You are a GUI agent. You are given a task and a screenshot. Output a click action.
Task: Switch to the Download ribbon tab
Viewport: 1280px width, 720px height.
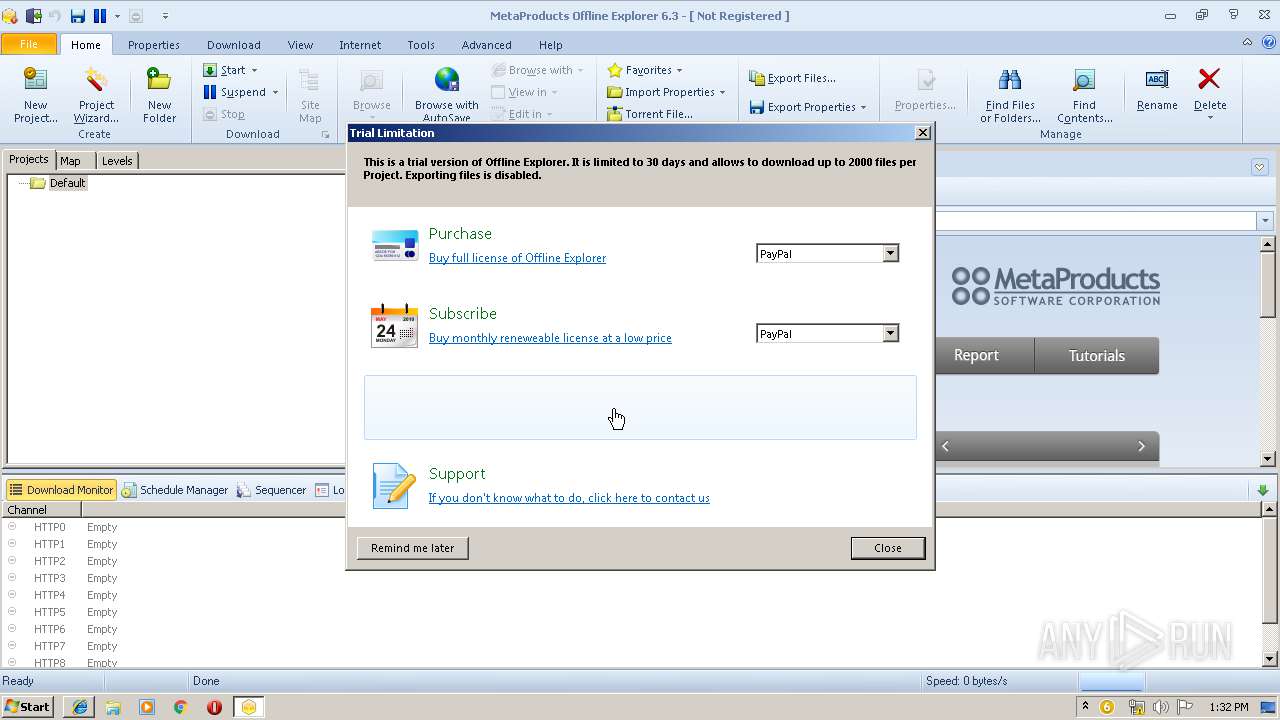(234, 45)
